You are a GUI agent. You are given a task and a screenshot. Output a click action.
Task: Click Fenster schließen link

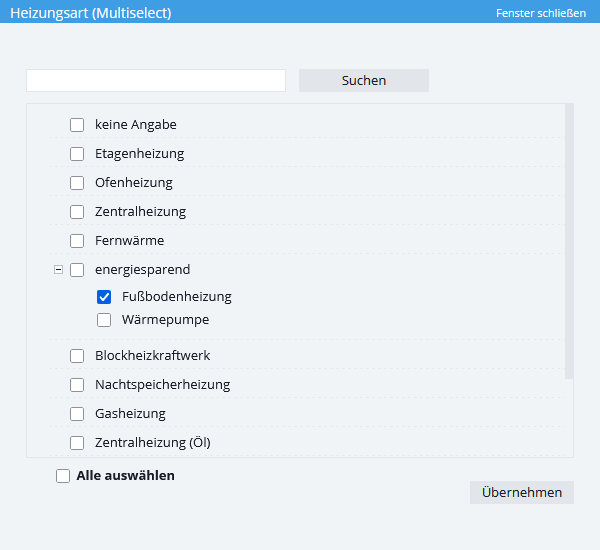click(541, 13)
